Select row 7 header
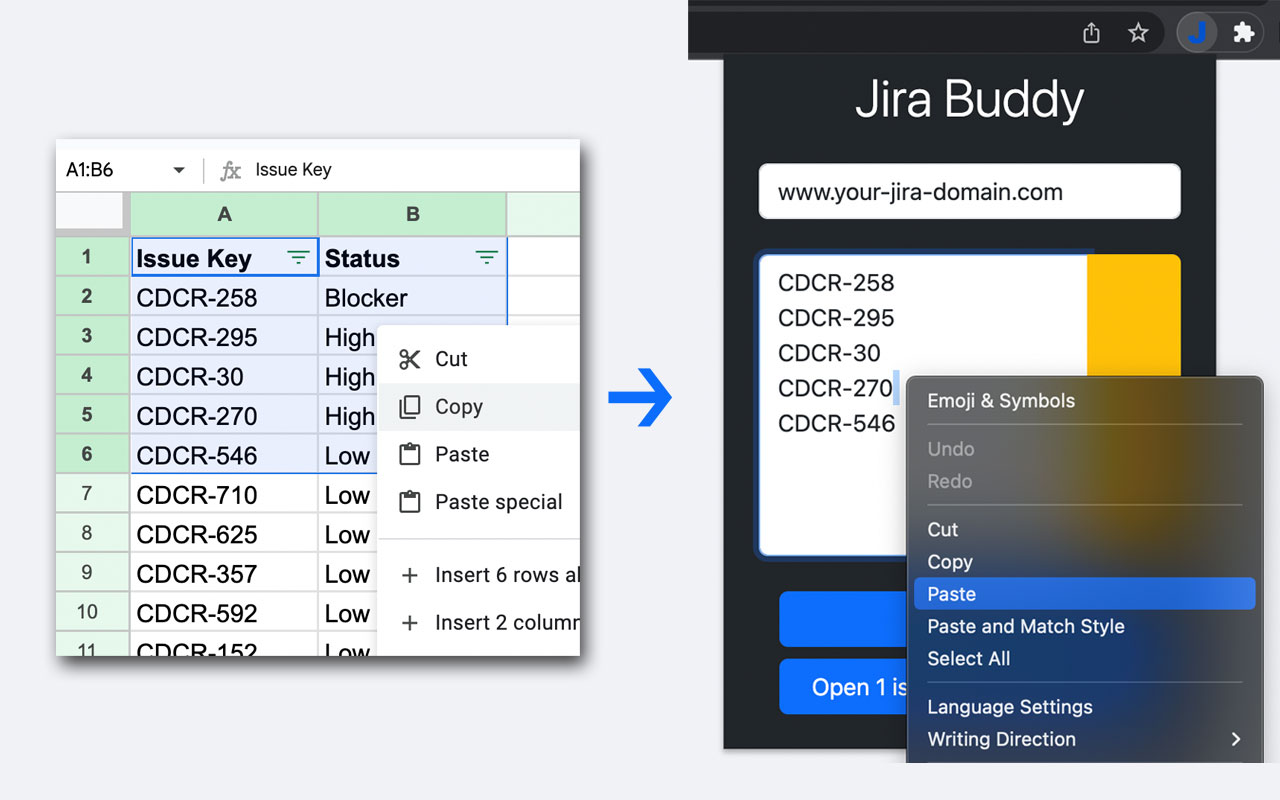1280x800 pixels. (x=93, y=495)
